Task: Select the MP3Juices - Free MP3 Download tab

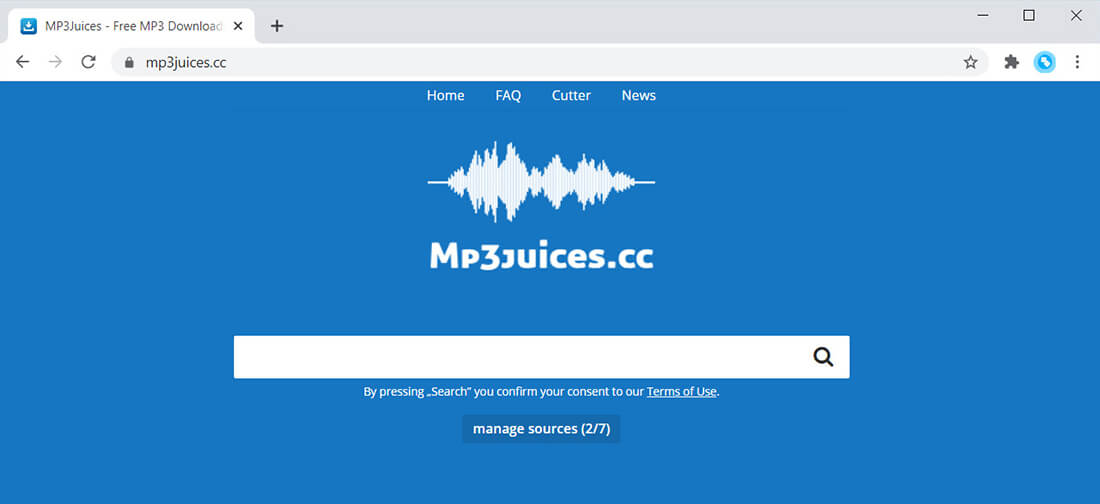Action: click(131, 27)
